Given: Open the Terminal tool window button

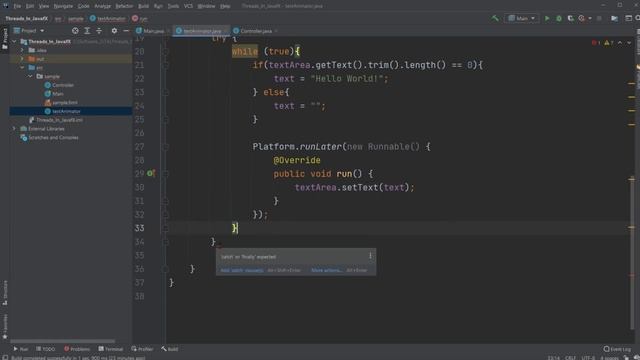Looking at the screenshot, I should click(x=111, y=349).
